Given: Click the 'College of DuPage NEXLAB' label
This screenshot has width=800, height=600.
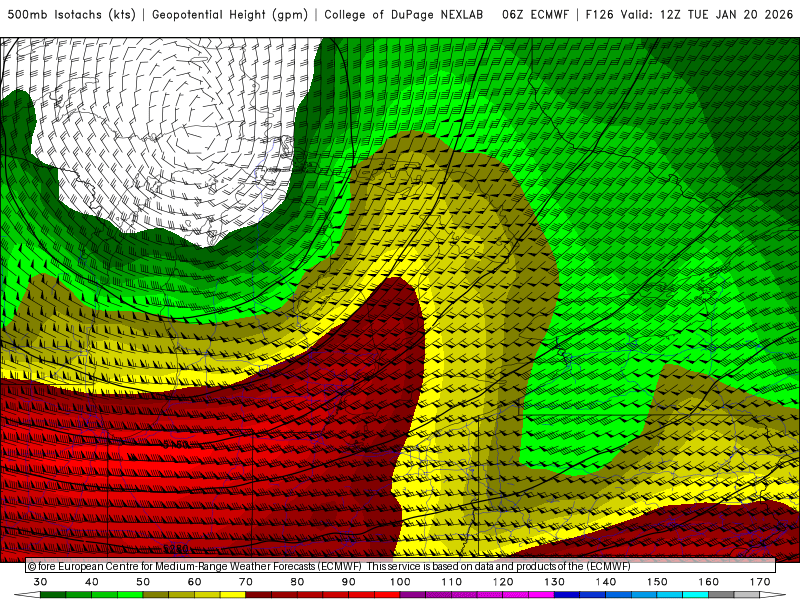Looking at the screenshot, I should pyautogui.click(x=404, y=15).
